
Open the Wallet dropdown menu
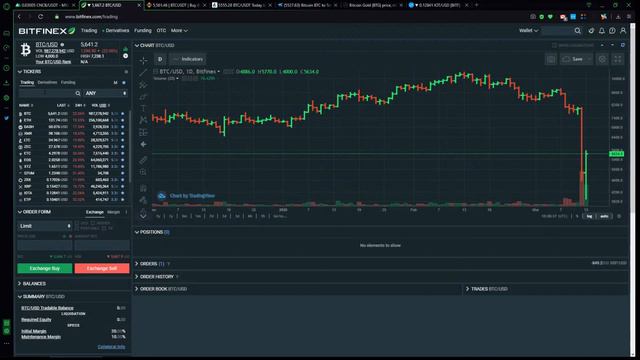coord(529,31)
